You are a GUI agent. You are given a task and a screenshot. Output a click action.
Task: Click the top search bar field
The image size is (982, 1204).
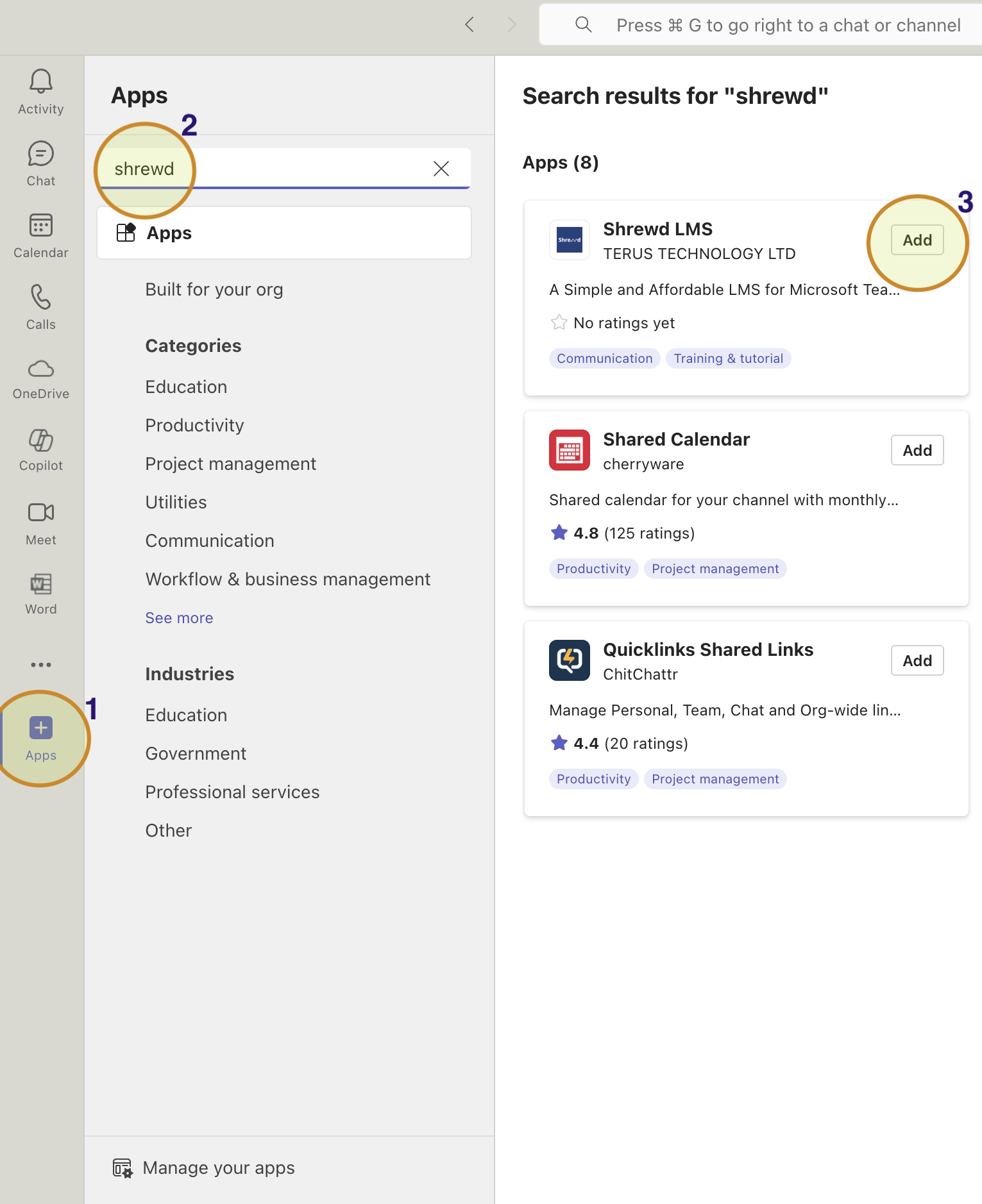(x=770, y=25)
